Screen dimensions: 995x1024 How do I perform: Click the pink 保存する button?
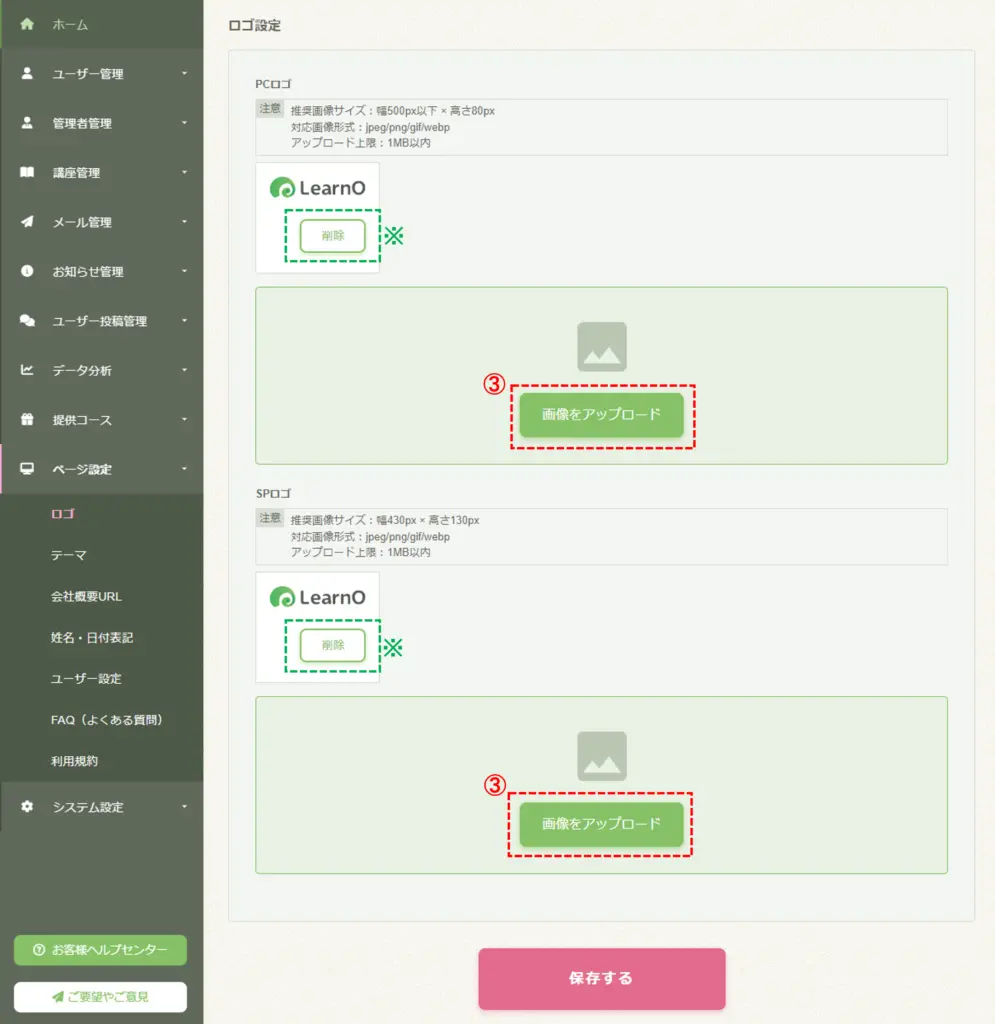tap(601, 978)
